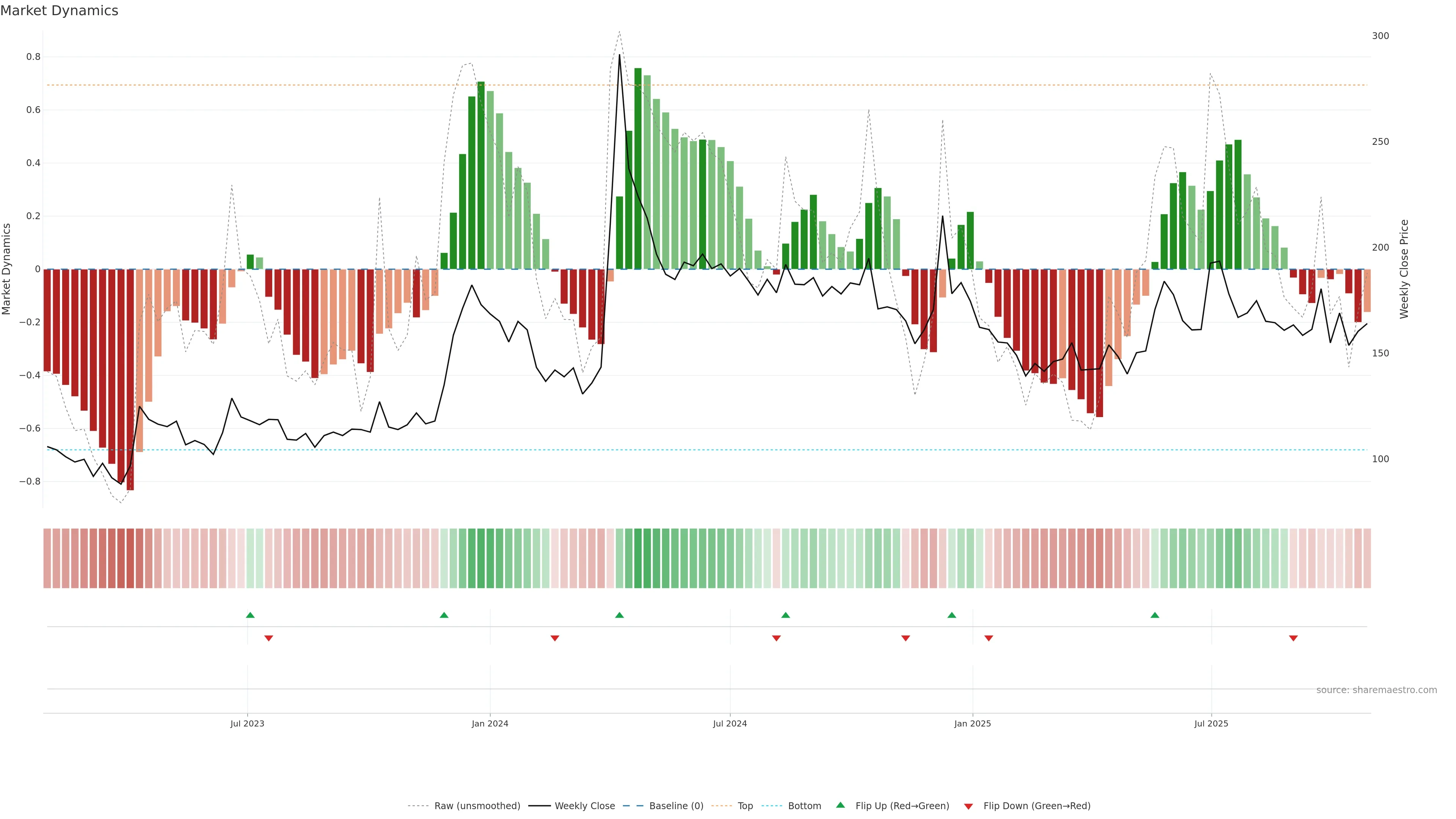
Task: Click red flip-down marker just after Jan 2025
Action: pos(988,638)
